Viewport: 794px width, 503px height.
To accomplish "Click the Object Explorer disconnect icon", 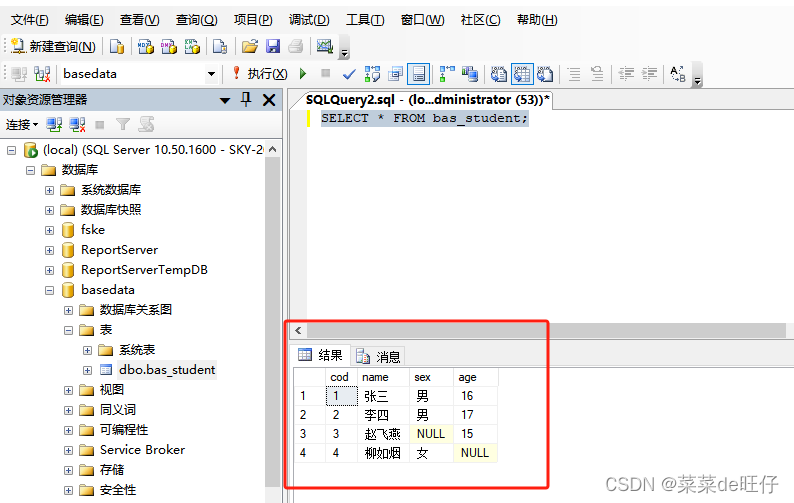I will 77,125.
